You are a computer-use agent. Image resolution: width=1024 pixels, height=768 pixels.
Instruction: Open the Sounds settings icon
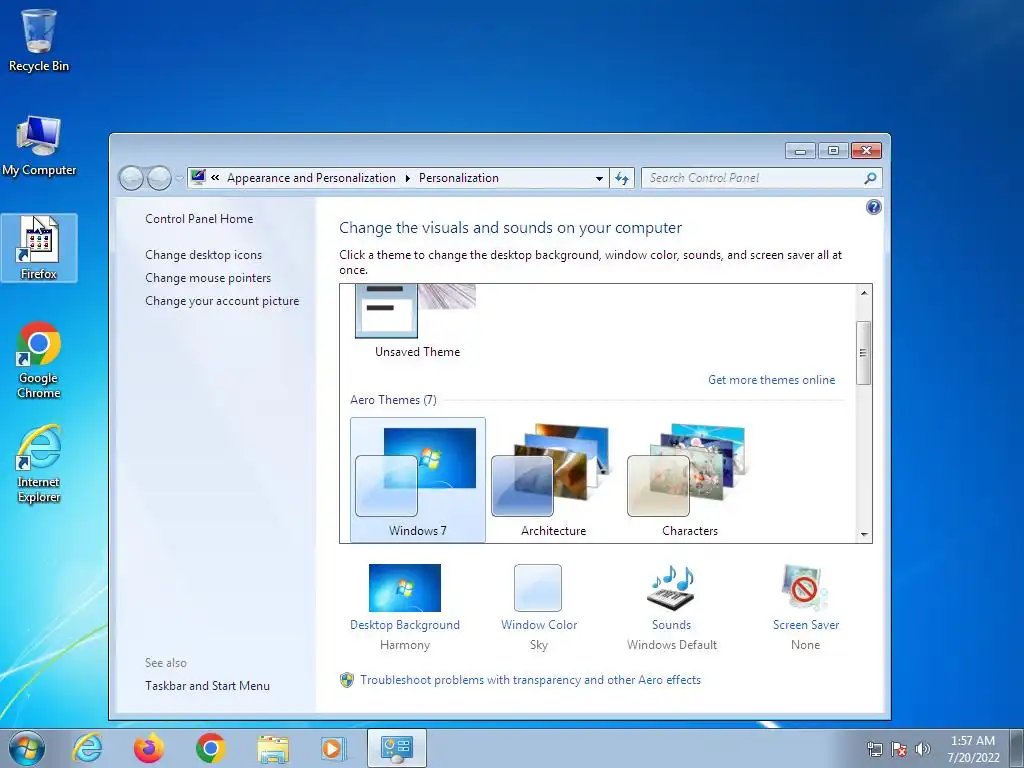[671, 588]
